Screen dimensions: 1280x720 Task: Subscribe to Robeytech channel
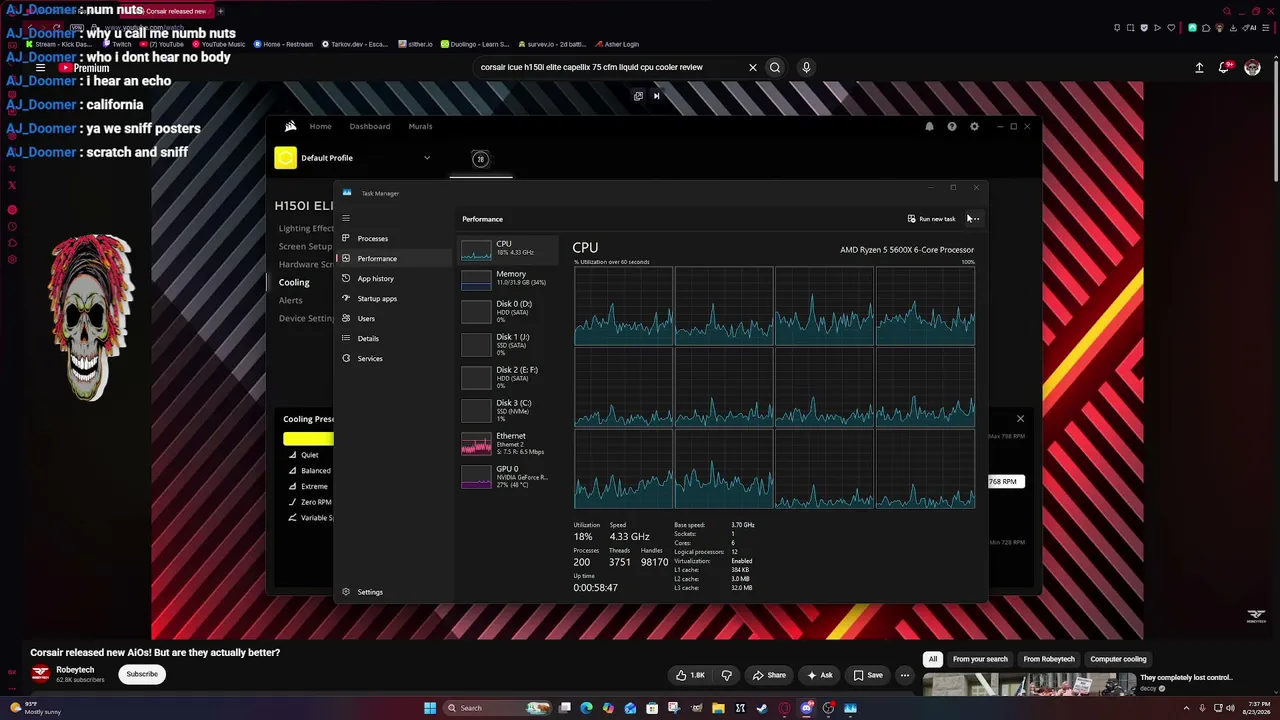(142, 674)
